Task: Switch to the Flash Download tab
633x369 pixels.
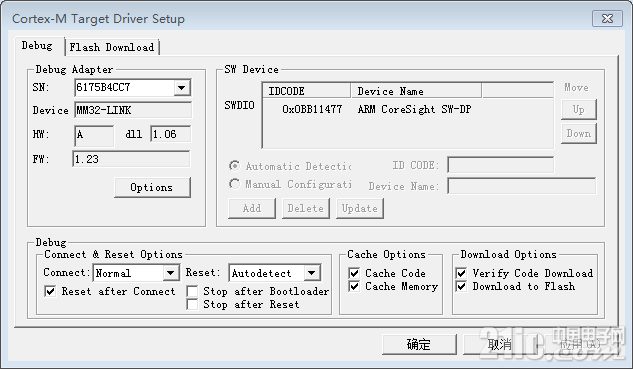Action: pyautogui.click(x=112, y=47)
